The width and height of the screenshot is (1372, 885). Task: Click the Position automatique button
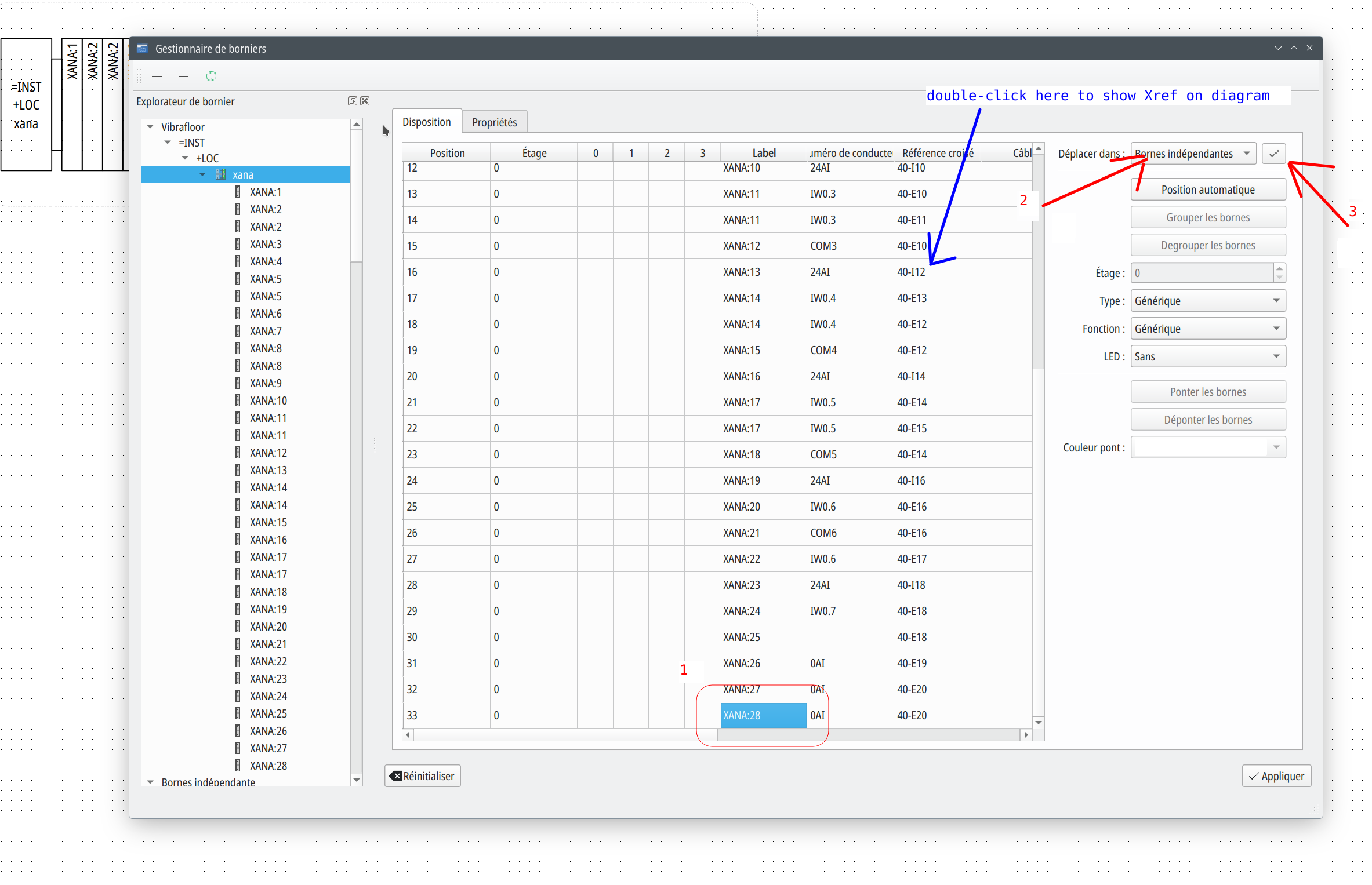pos(1208,190)
